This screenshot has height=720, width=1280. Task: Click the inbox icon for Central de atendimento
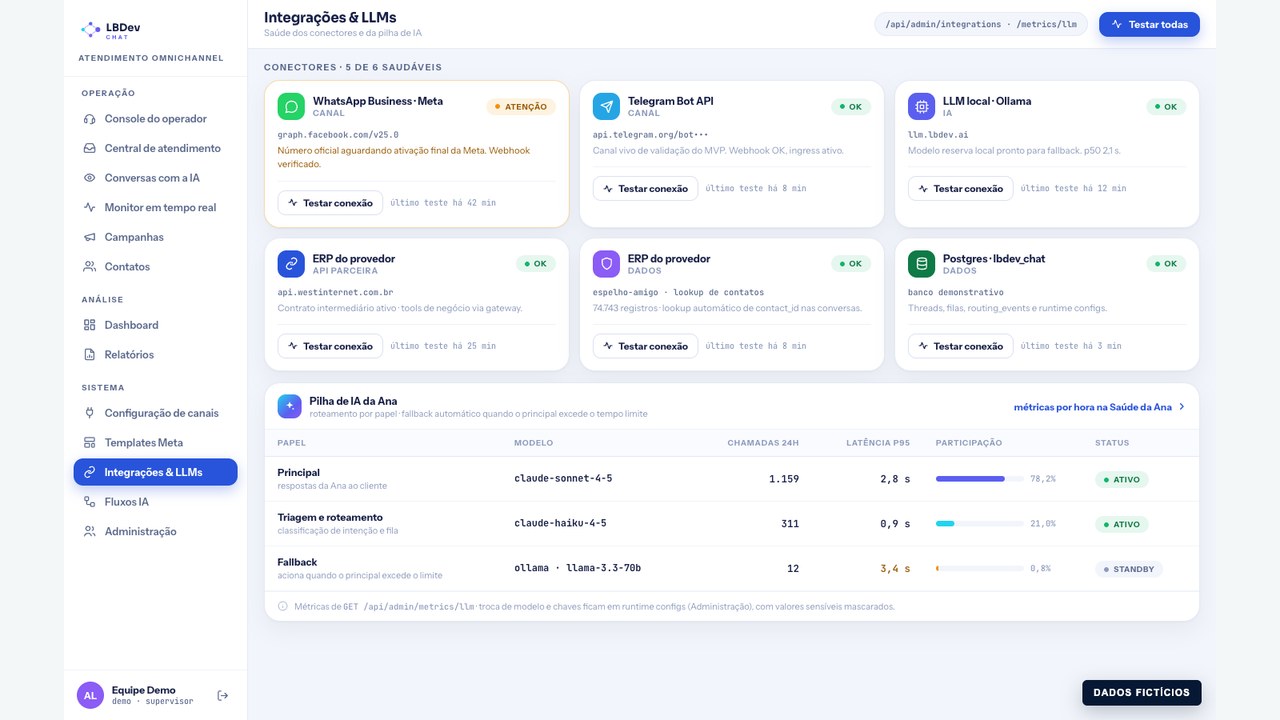pos(90,148)
